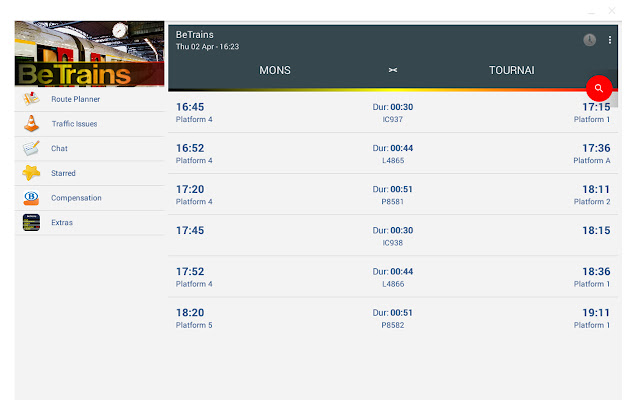Click the Extras departure board icon
The width and height of the screenshot is (640, 400).
(x=31, y=222)
